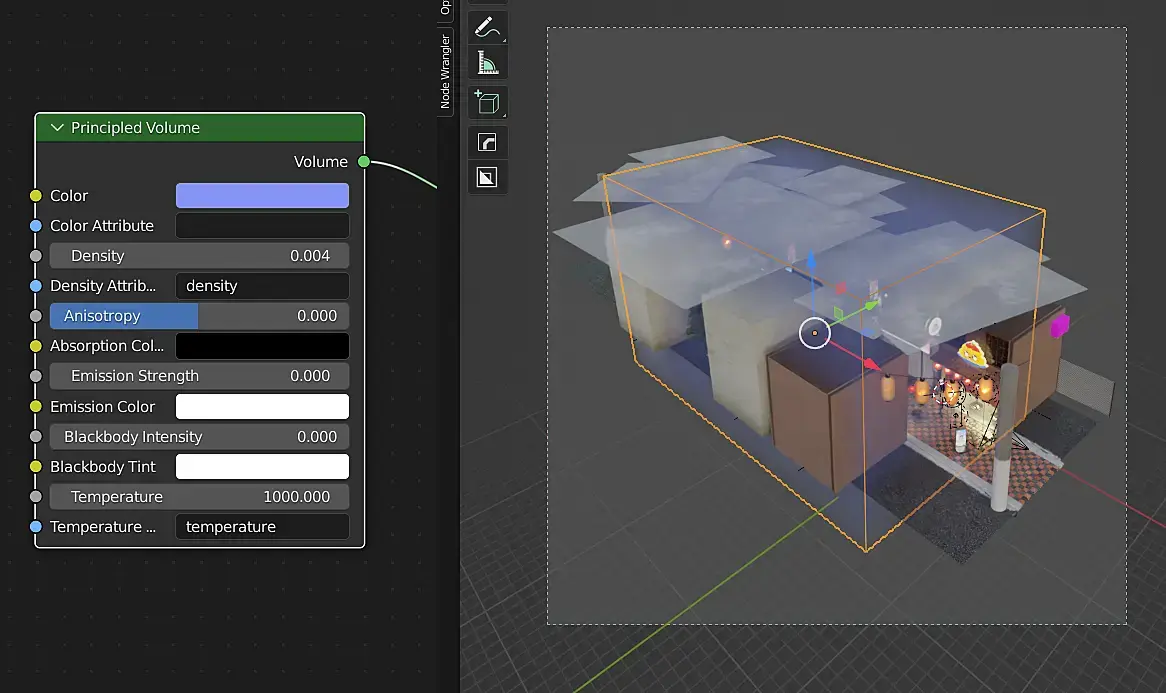Click the diagonal half-filled square tool icon
Viewport: 1166px width, 693px height.
tap(487, 178)
